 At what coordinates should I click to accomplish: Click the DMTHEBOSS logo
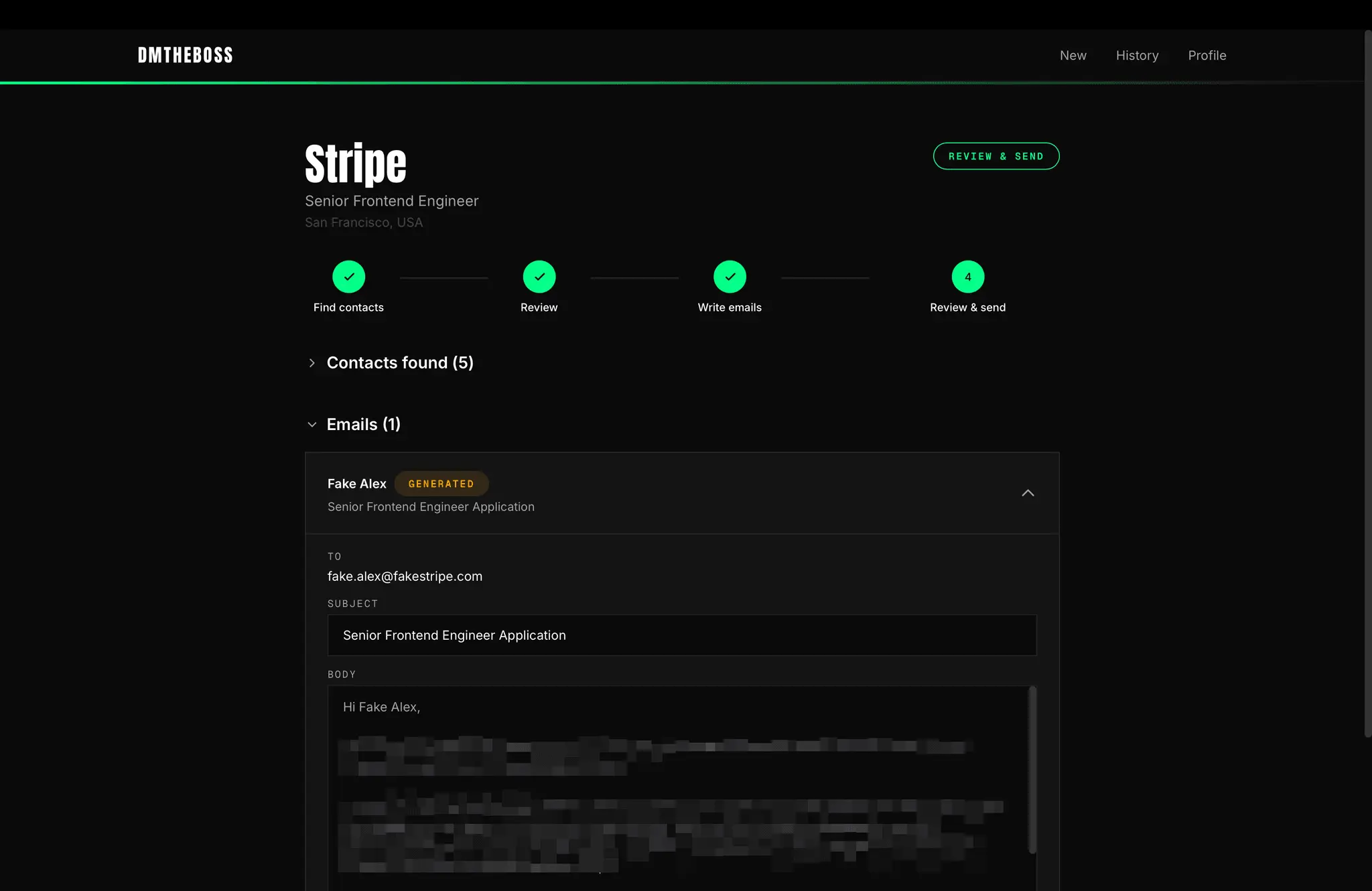pos(185,55)
